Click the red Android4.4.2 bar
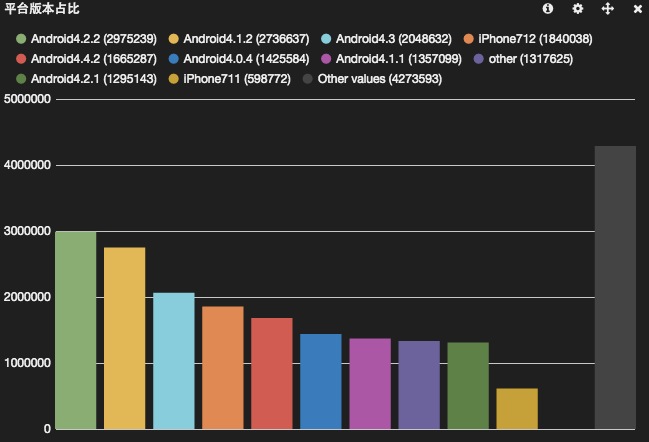The width and height of the screenshot is (649, 442). point(272,373)
